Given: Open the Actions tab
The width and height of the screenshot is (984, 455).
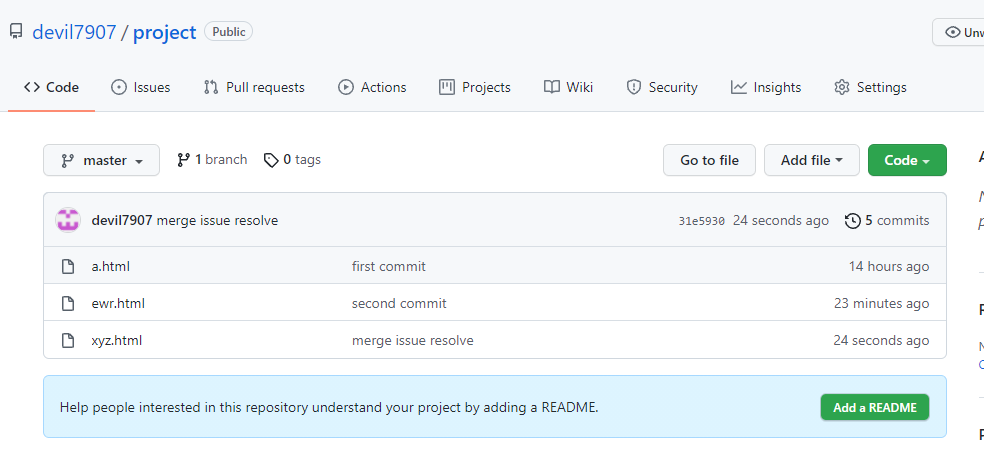Looking at the screenshot, I should (372, 87).
